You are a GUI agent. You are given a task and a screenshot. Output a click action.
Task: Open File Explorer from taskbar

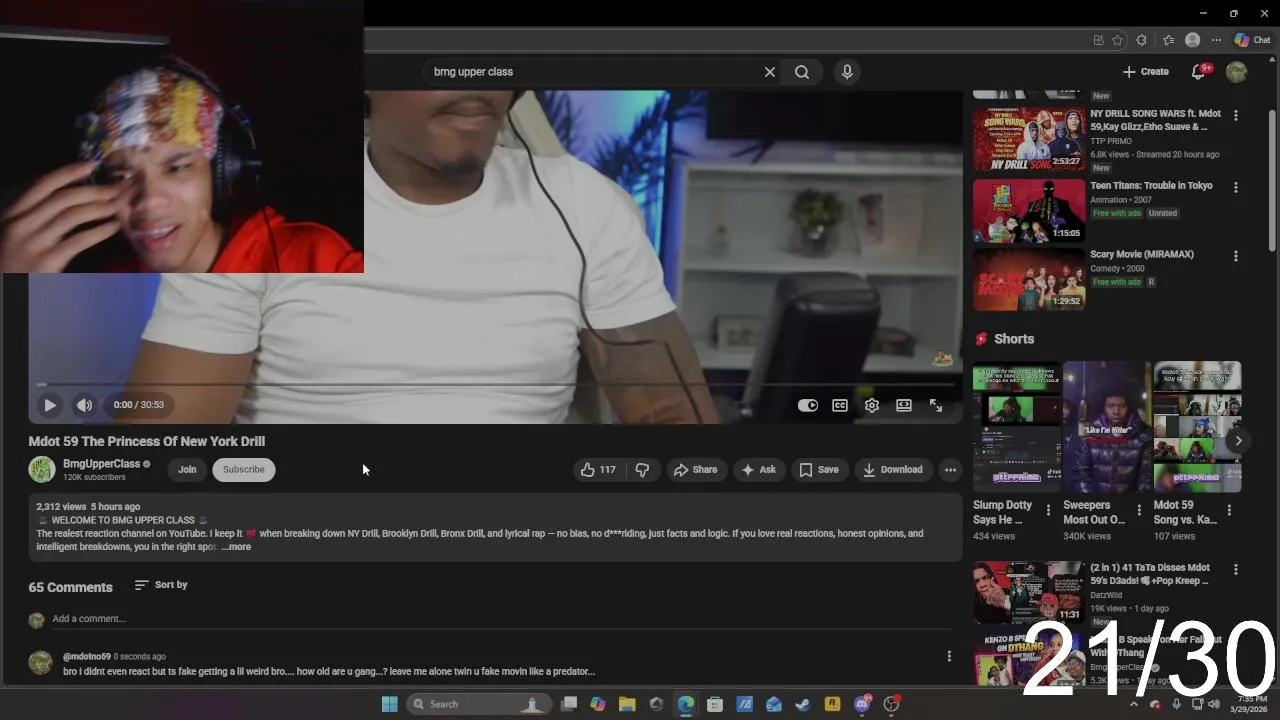tap(627, 704)
